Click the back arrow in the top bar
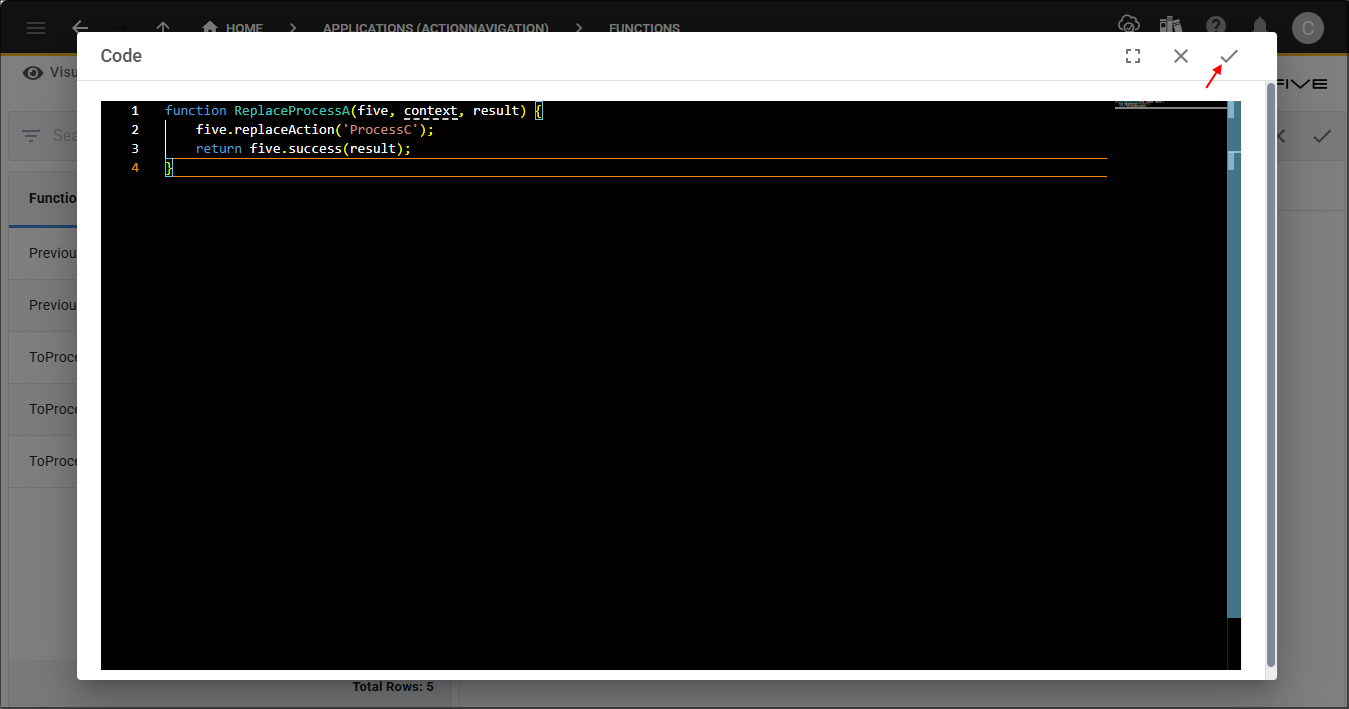Viewport: 1349px width, 709px height. pyautogui.click(x=81, y=28)
